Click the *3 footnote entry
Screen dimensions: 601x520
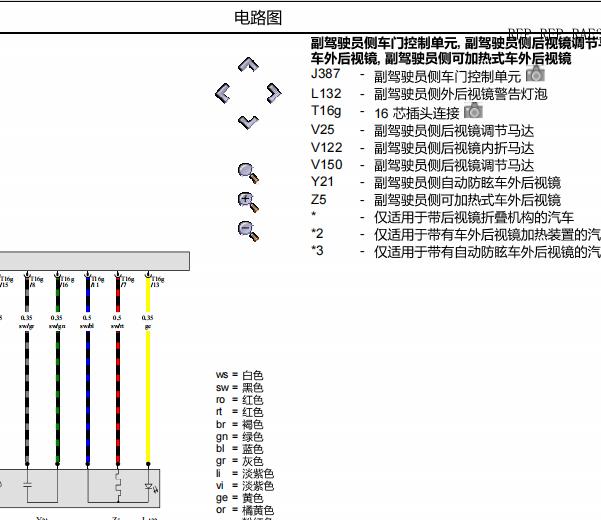[456, 251]
